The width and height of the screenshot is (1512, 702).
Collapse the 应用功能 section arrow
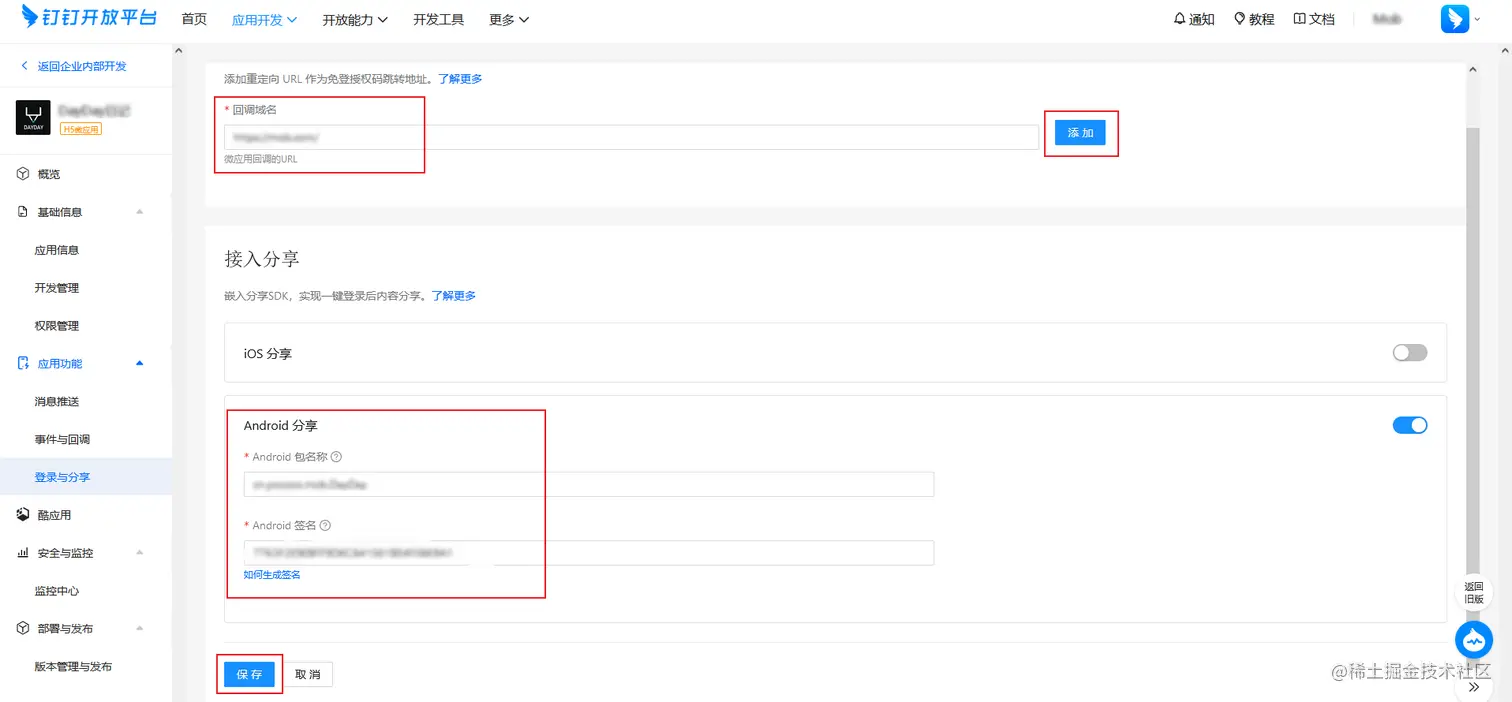(139, 364)
